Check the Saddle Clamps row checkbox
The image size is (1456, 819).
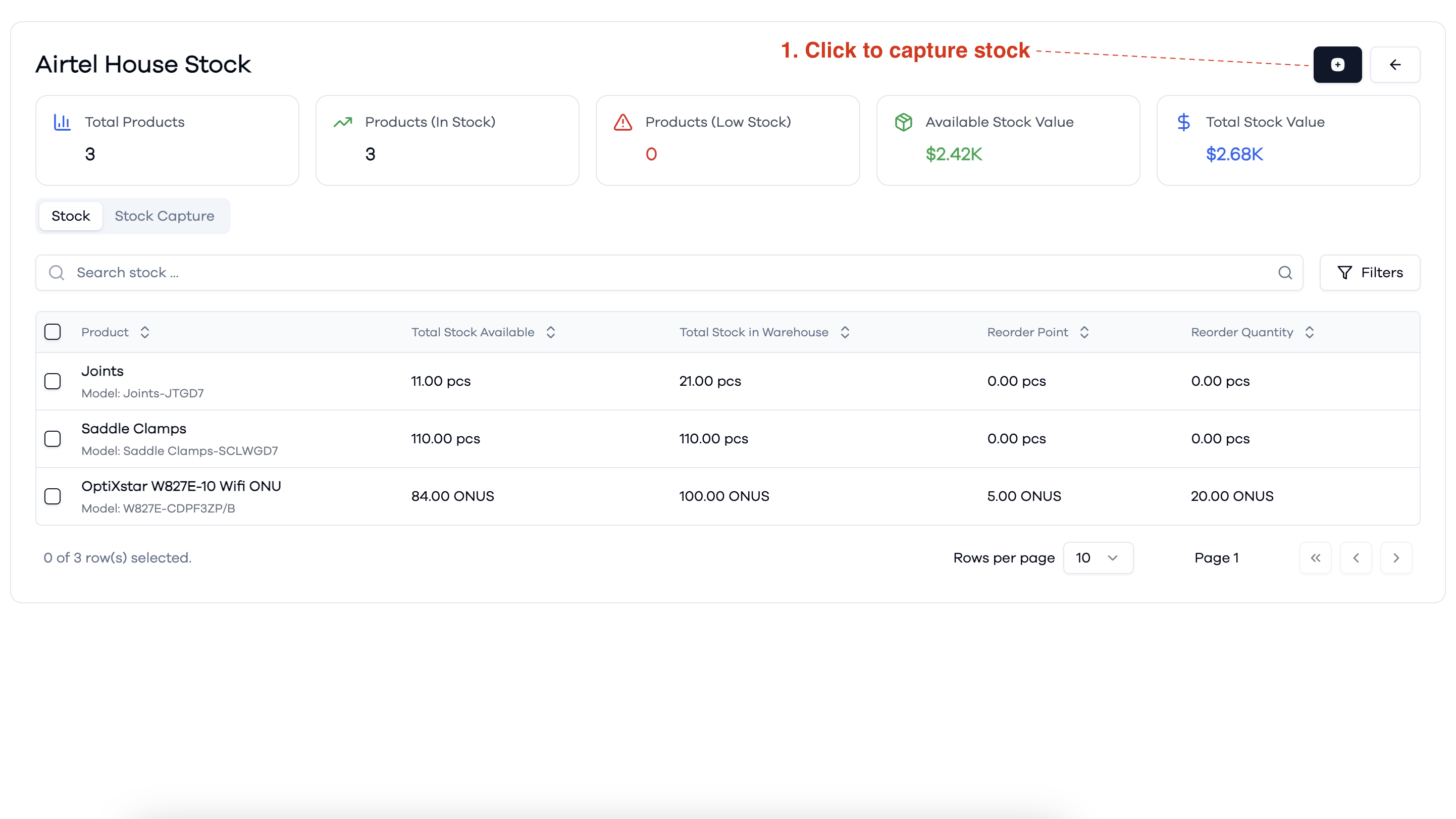[x=53, y=439]
